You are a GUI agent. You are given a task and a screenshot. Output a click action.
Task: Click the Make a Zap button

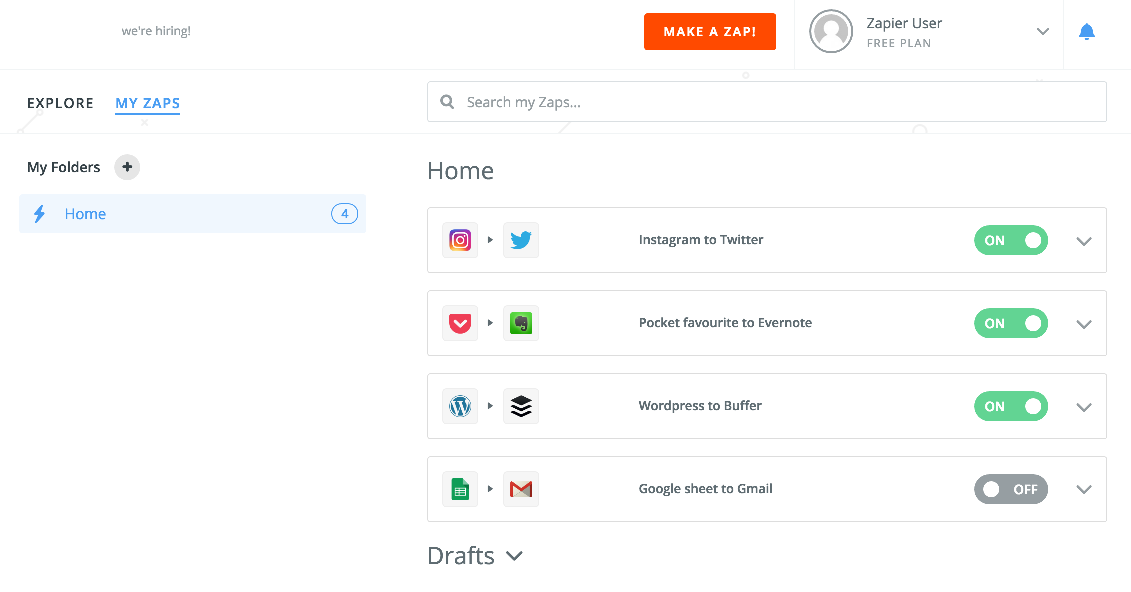point(710,32)
